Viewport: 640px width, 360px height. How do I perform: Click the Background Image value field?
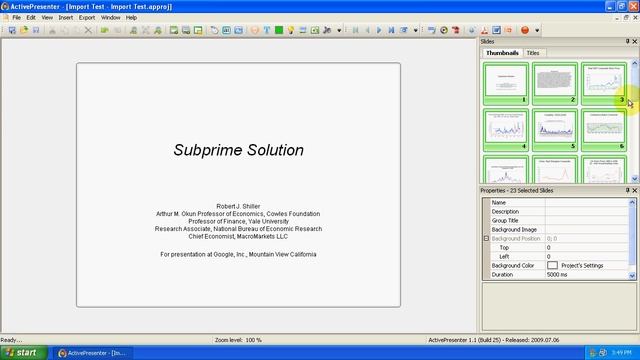(587, 229)
